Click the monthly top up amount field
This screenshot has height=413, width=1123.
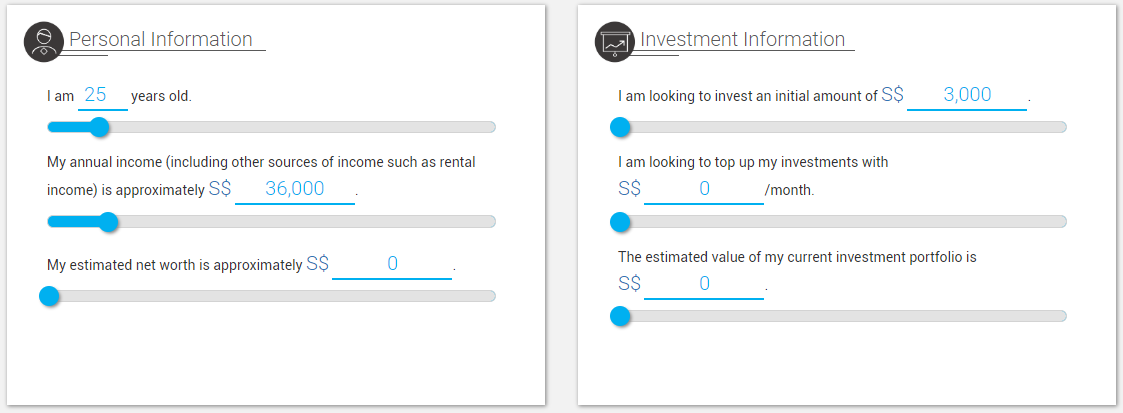tap(703, 189)
